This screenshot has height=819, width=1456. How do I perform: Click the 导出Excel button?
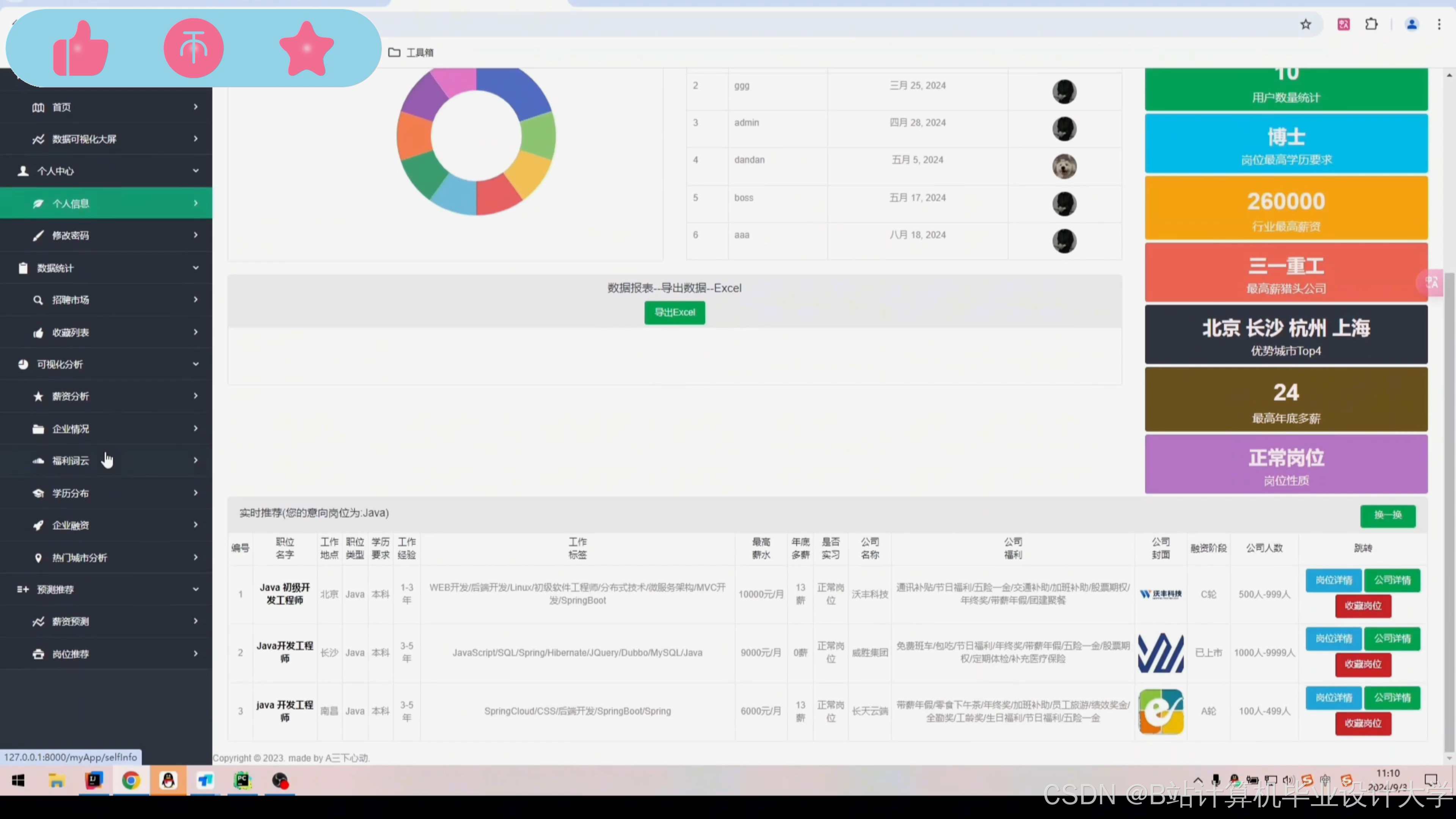pos(674,312)
